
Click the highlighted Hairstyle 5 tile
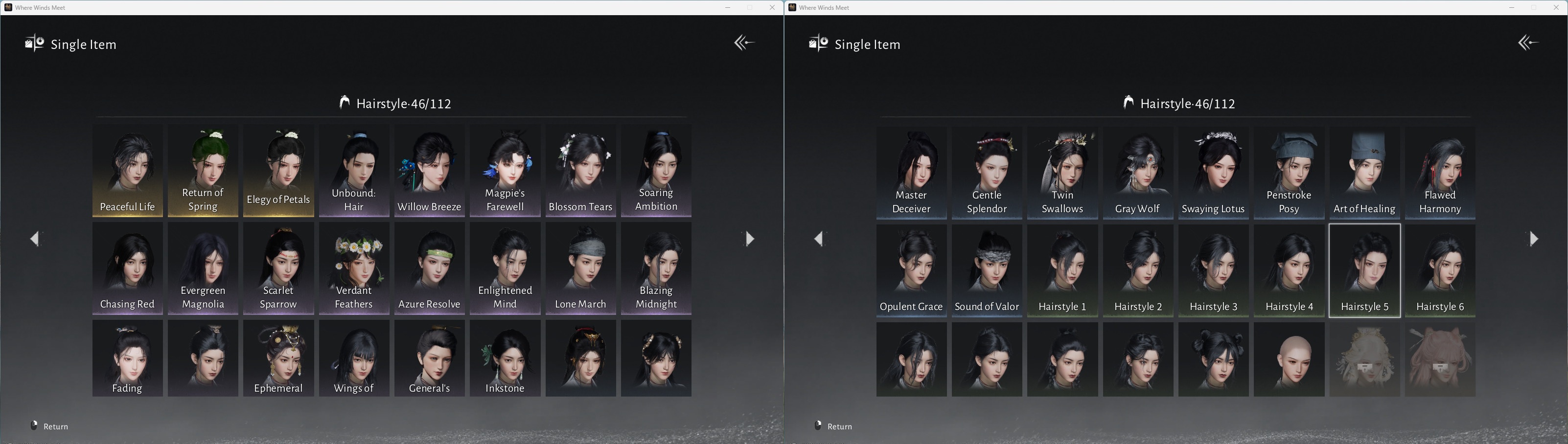coord(1364,271)
